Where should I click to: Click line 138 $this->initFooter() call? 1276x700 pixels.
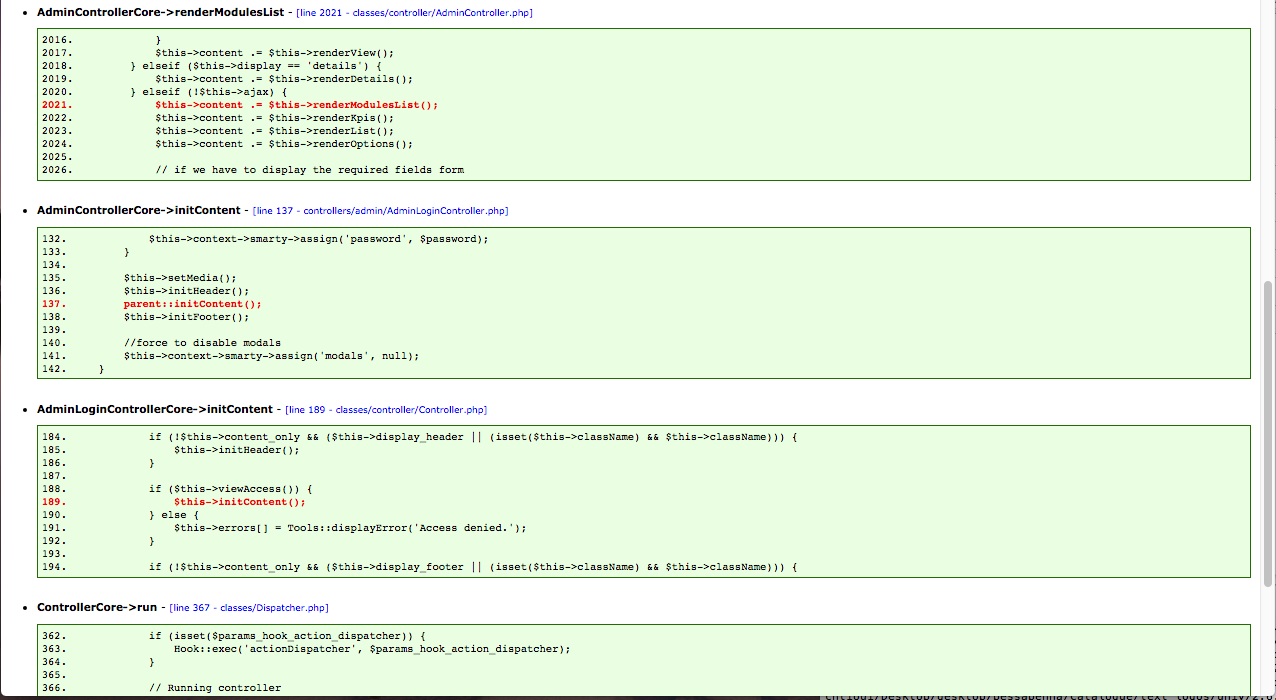(186, 317)
